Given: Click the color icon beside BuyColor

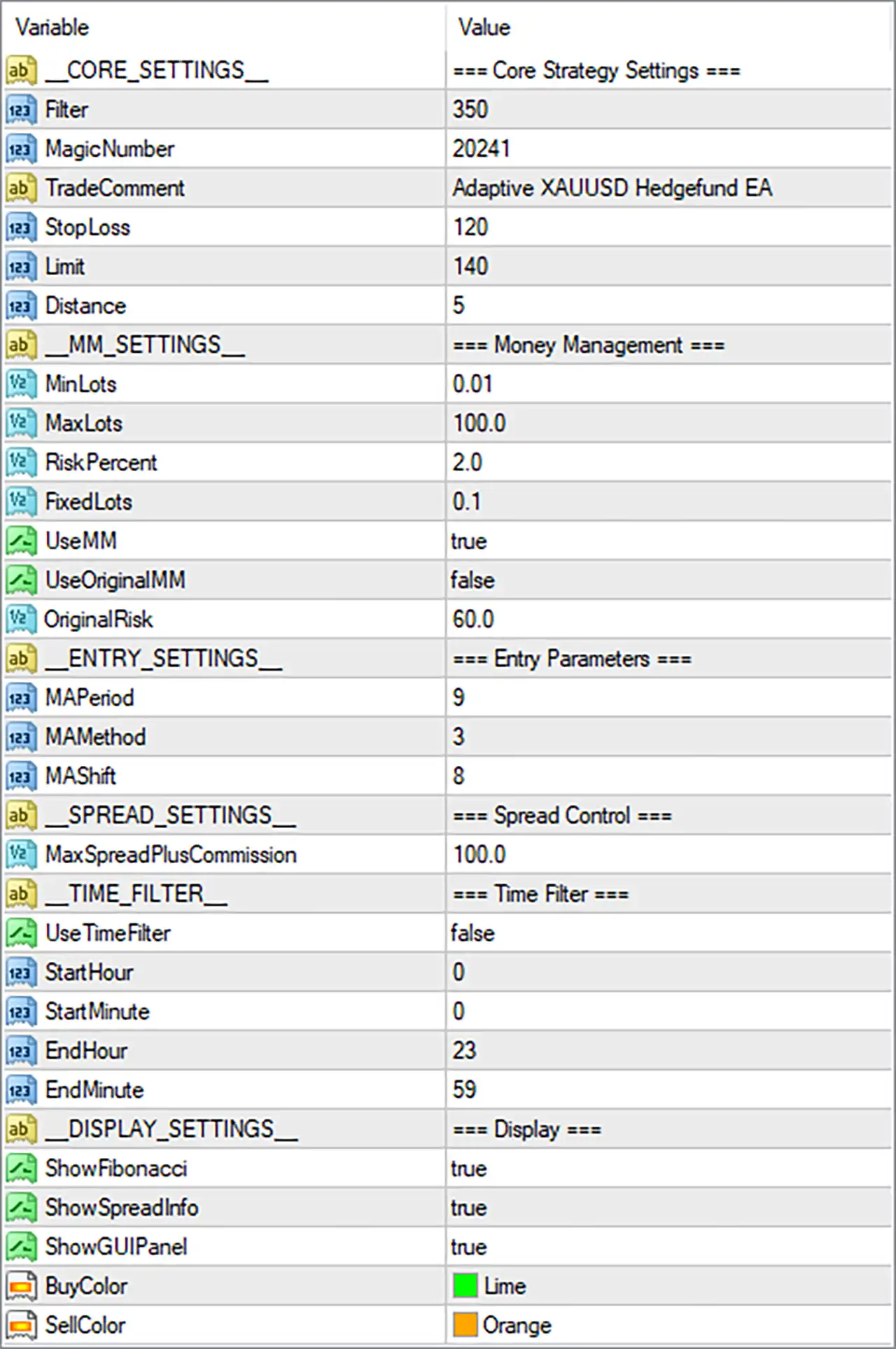Looking at the screenshot, I should [20, 1286].
